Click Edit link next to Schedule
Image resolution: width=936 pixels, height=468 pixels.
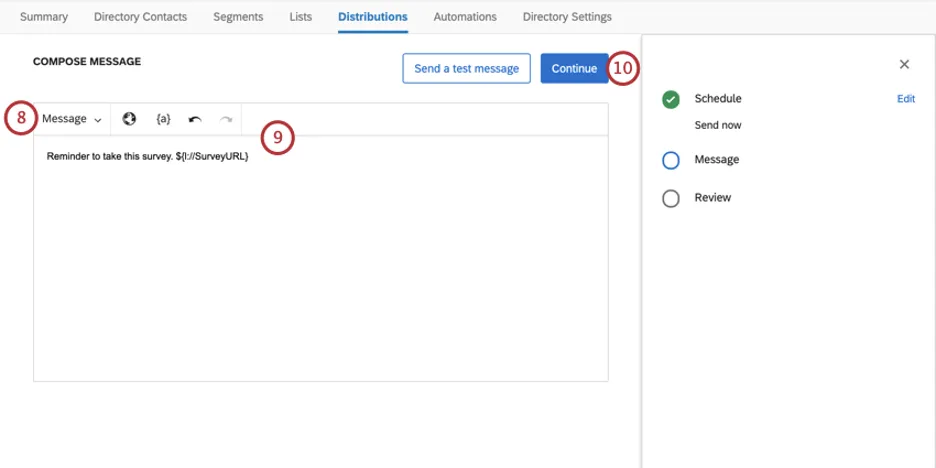pyautogui.click(x=906, y=98)
